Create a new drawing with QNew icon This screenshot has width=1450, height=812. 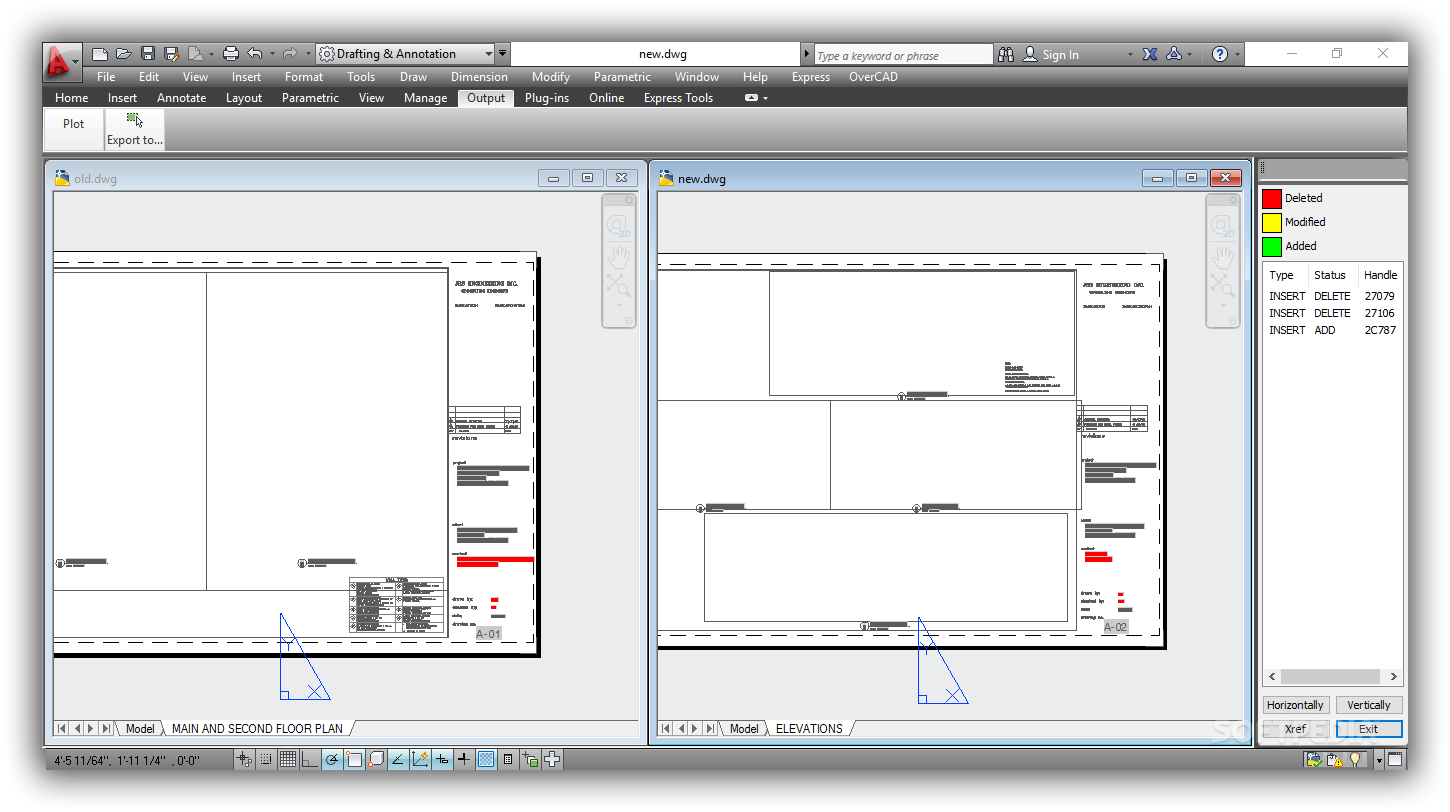tap(100, 54)
